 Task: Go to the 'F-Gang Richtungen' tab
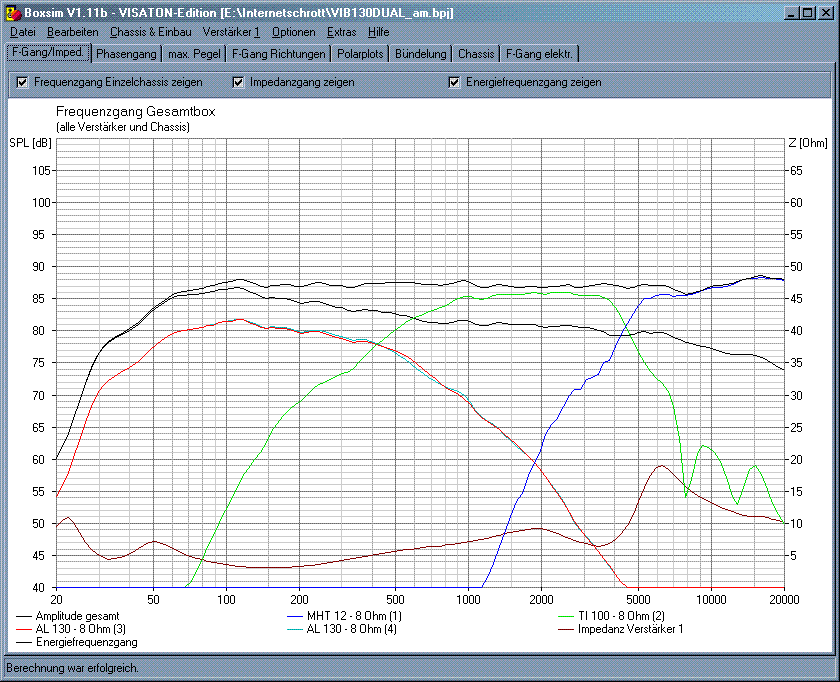[x=278, y=54]
